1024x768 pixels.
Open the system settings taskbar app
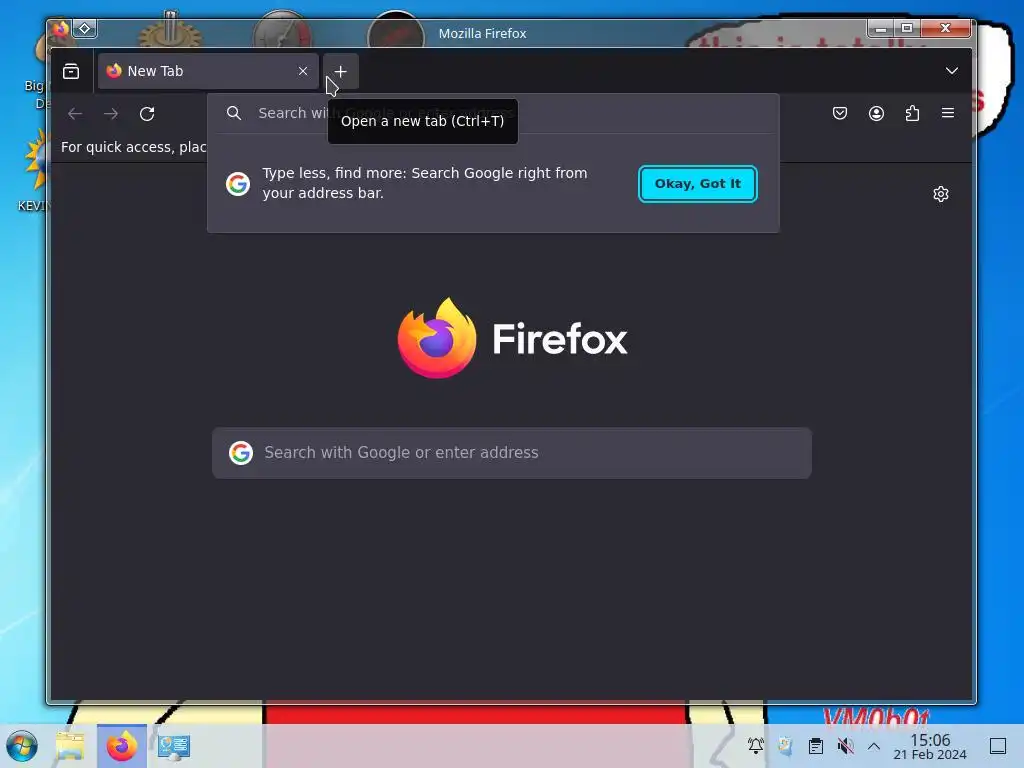[174, 746]
